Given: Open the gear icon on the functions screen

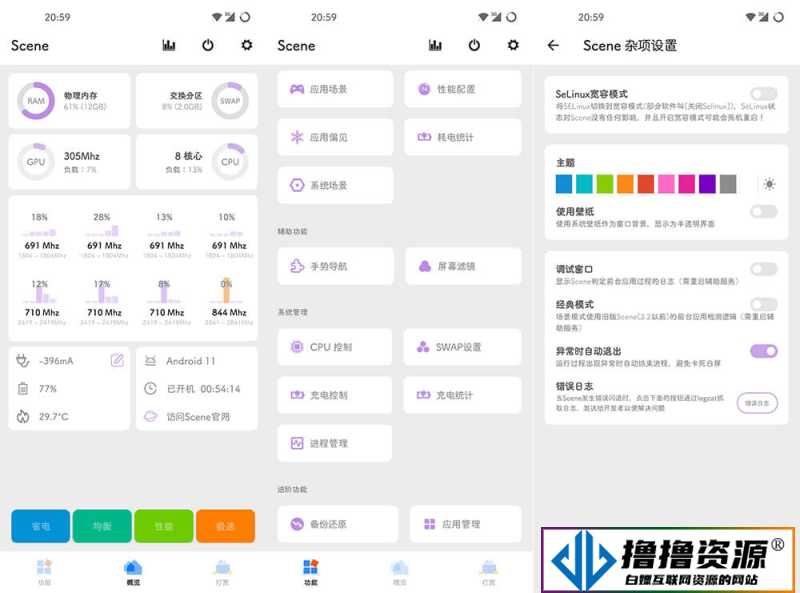Looking at the screenshot, I should (x=513, y=45).
